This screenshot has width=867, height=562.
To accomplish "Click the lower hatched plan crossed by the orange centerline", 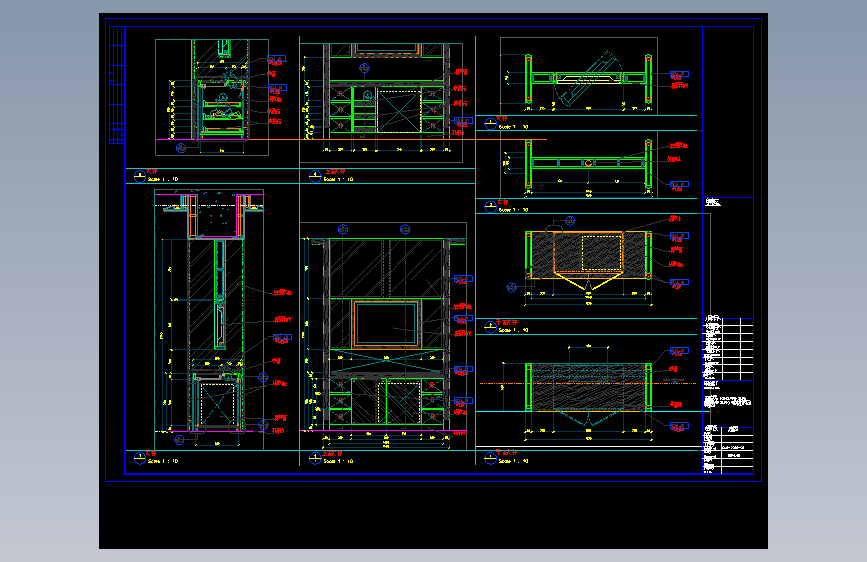I will point(588,389).
